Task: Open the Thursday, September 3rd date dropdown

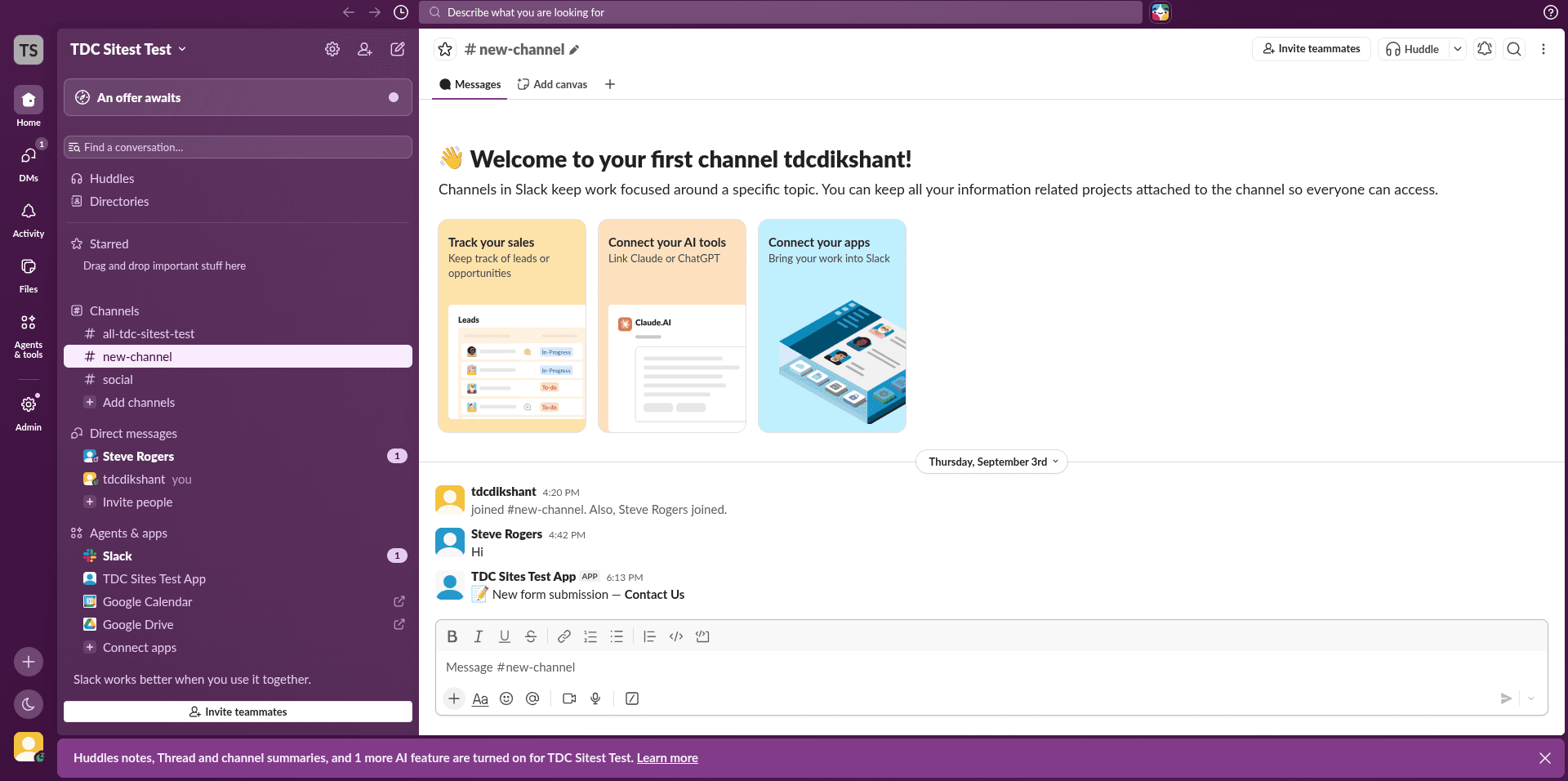Action: [991, 462]
